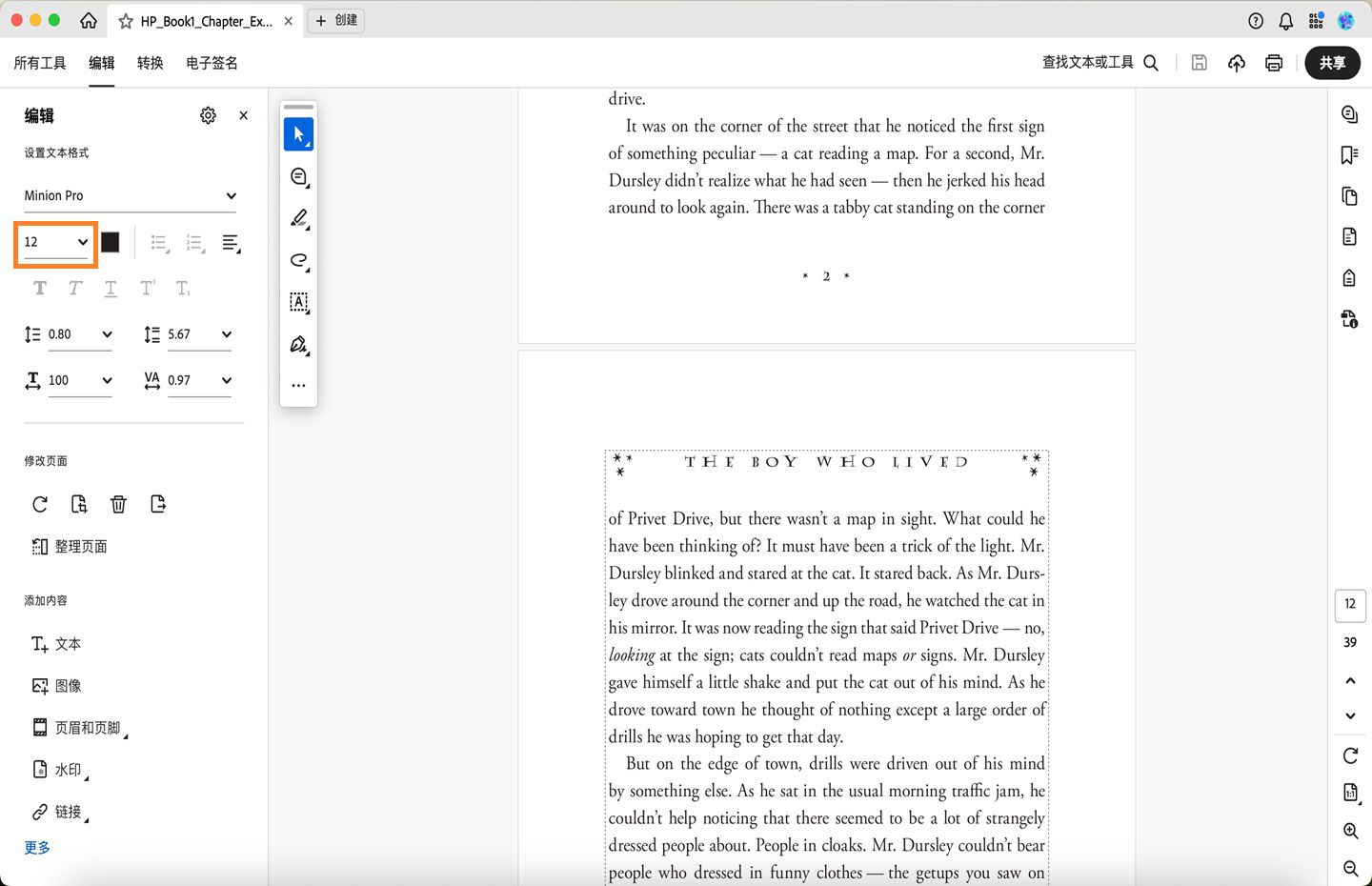Open the bookmarks panel
The height and width of the screenshot is (886, 1372).
(1349, 154)
